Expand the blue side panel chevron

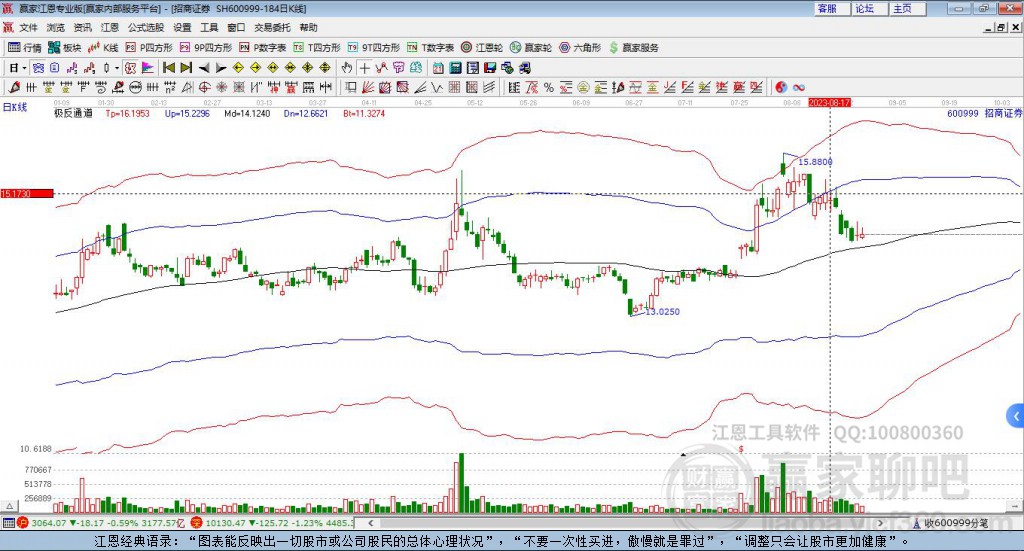click(x=1016, y=416)
